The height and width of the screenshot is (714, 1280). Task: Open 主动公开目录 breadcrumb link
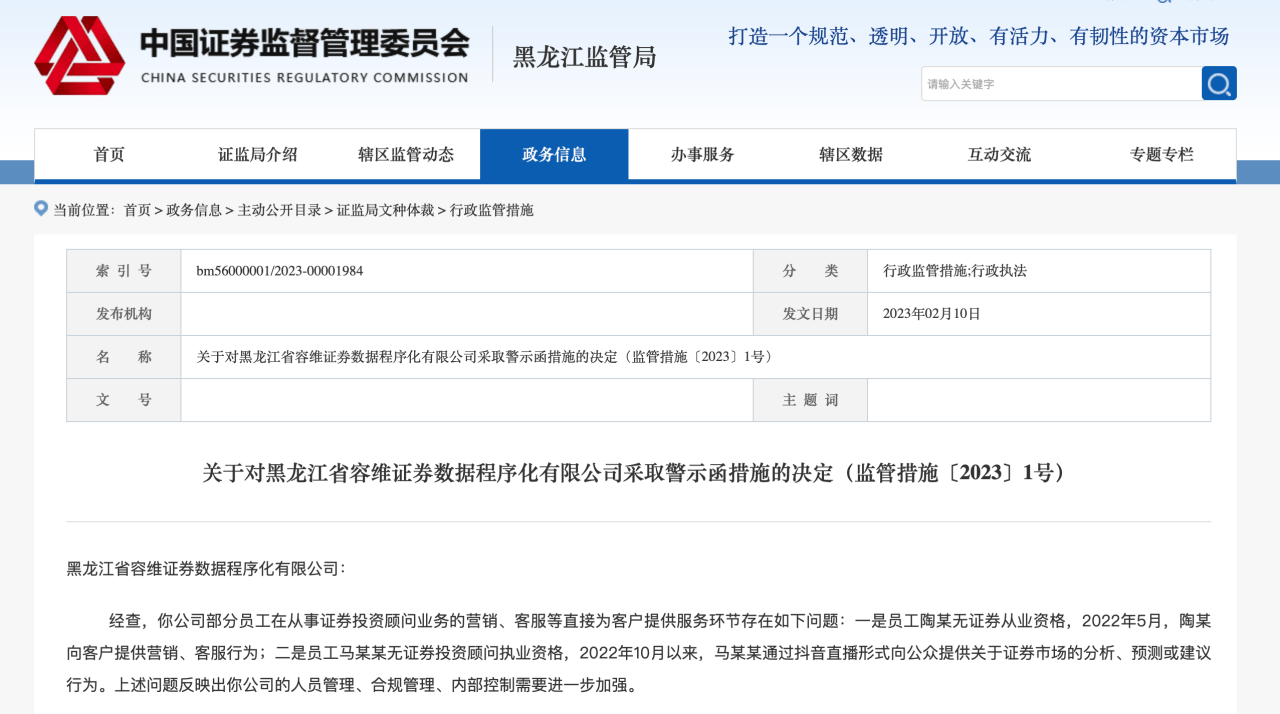[x=279, y=210]
